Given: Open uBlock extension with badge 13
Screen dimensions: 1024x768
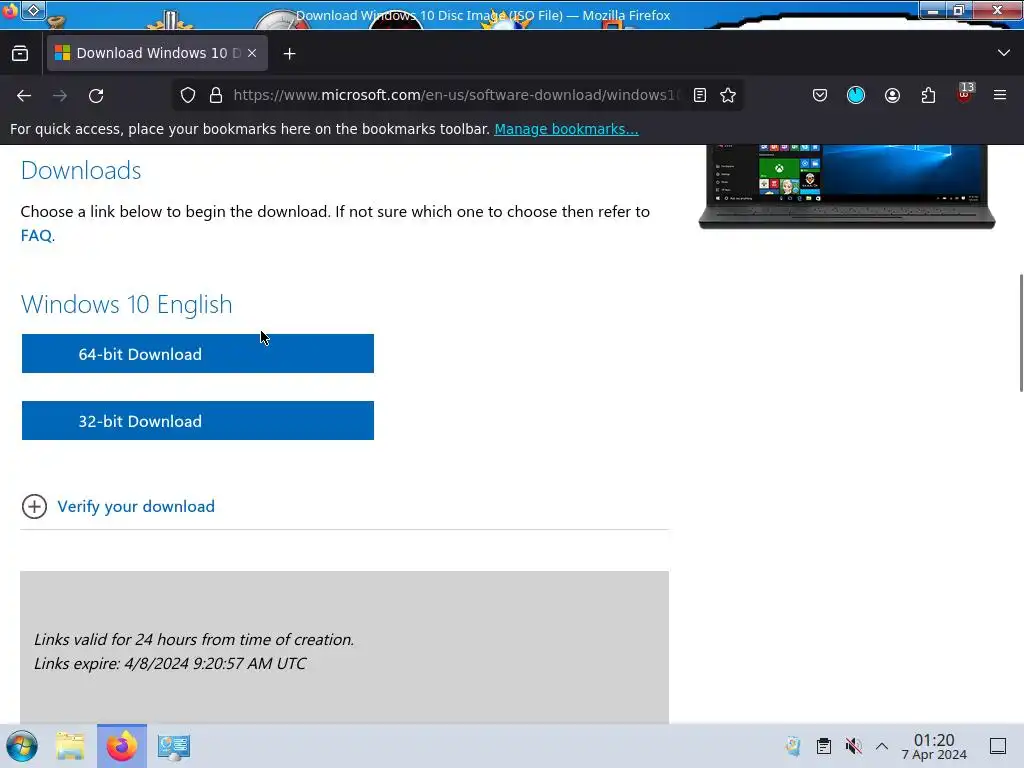Looking at the screenshot, I should click(x=965, y=93).
